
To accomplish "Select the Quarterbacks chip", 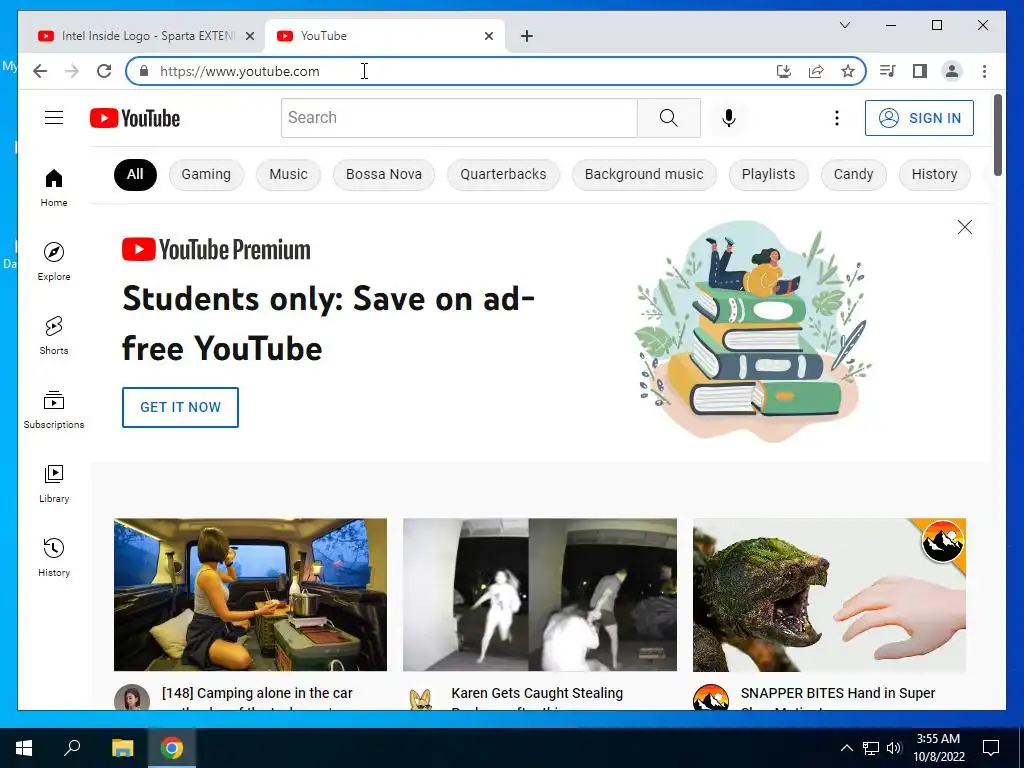I will click(x=503, y=174).
